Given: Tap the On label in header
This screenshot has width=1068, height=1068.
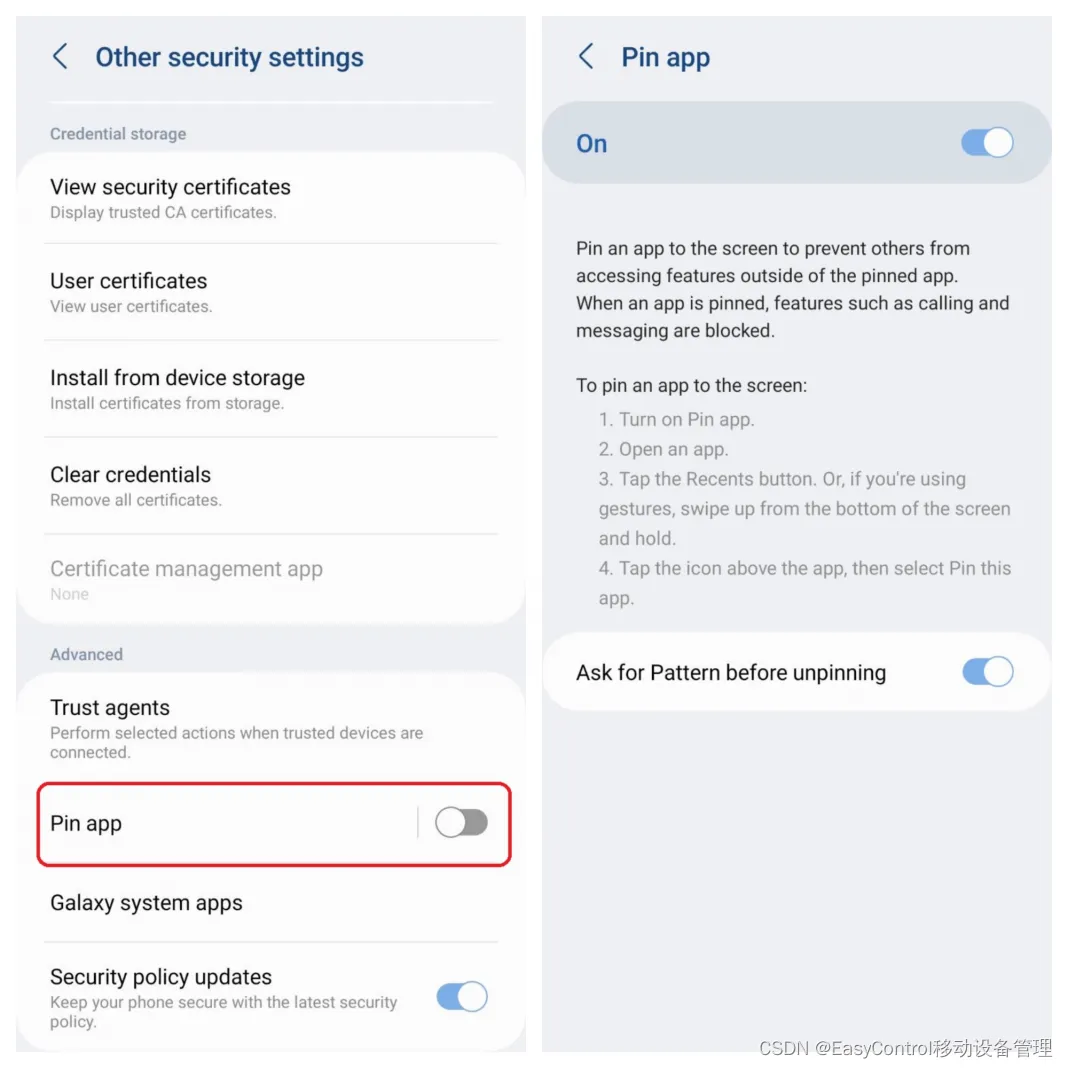Looking at the screenshot, I should point(591,144).
